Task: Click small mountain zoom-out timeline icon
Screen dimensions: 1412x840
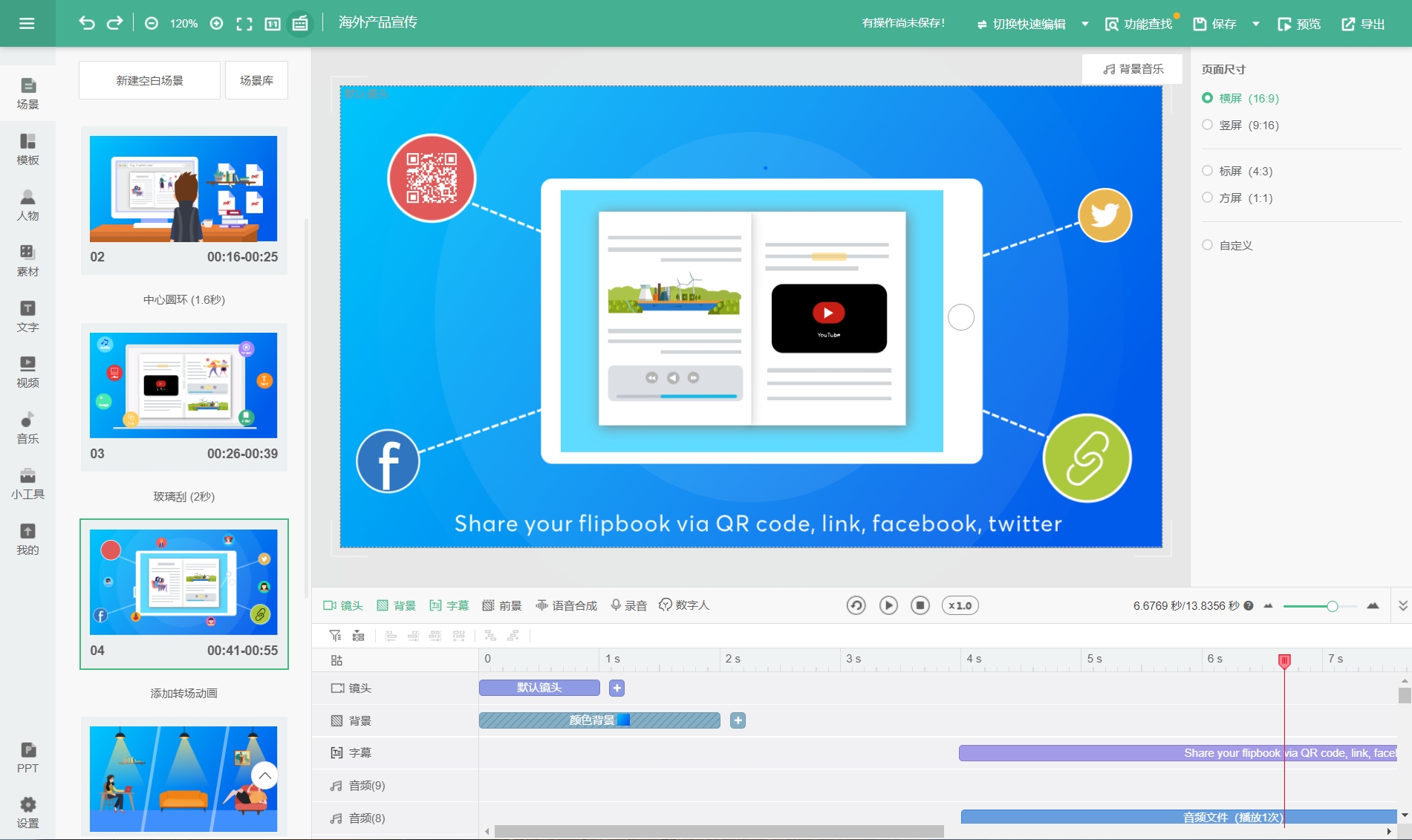Action: 1268,605
